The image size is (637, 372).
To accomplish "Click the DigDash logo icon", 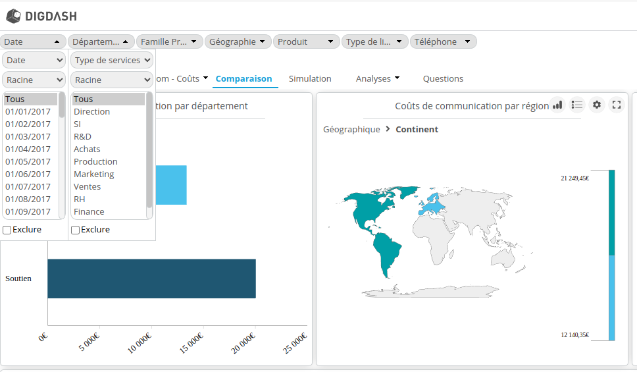I will point(13,16).
